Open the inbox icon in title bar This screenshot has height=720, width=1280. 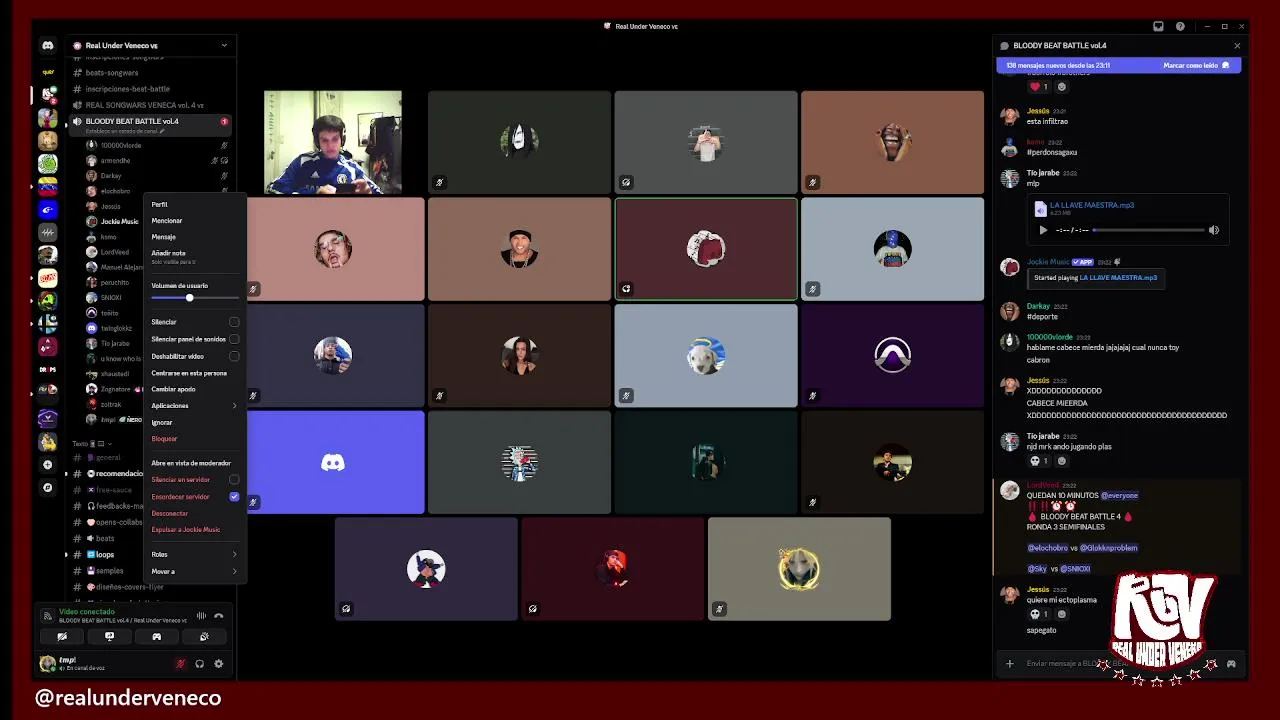point(1158,27)
